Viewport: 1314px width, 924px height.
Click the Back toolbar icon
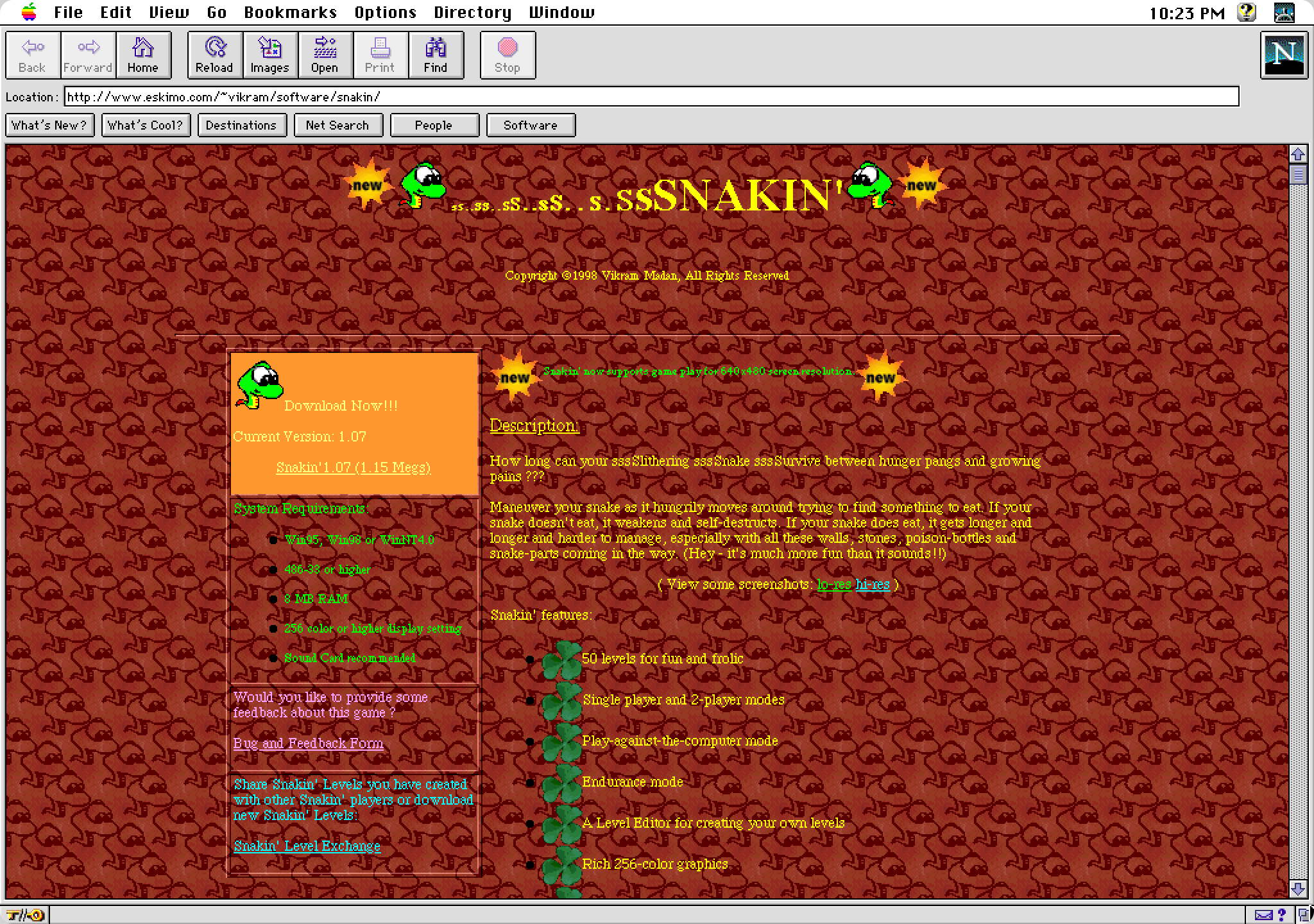(33, 55)
